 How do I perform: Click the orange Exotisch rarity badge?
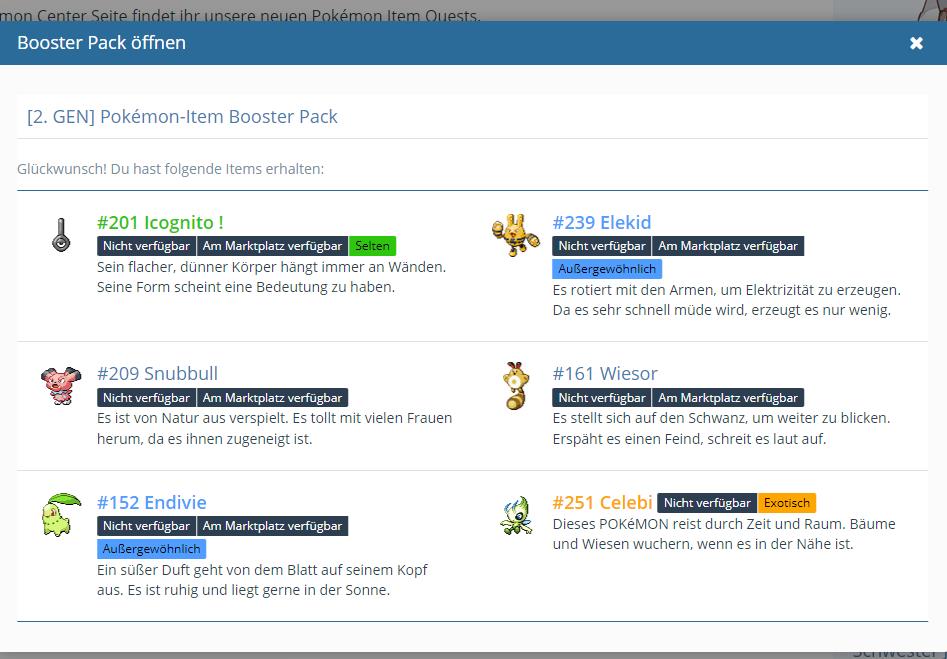coord(786,503)
